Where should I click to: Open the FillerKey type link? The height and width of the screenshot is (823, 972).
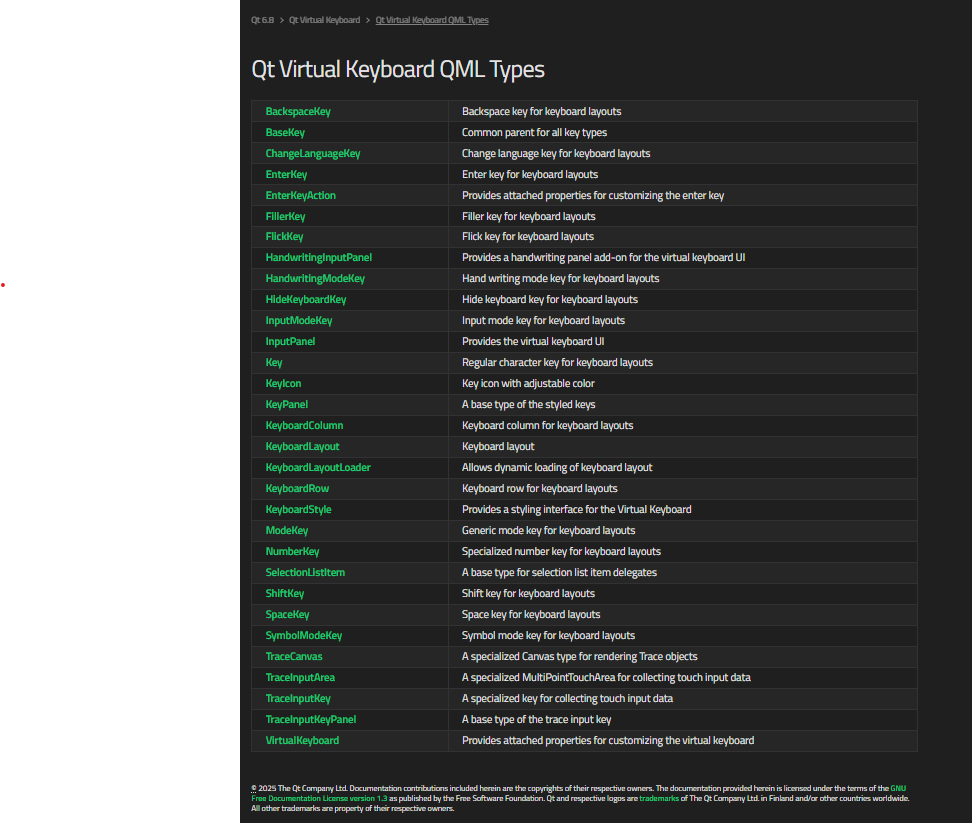click(x=285, y=216)
